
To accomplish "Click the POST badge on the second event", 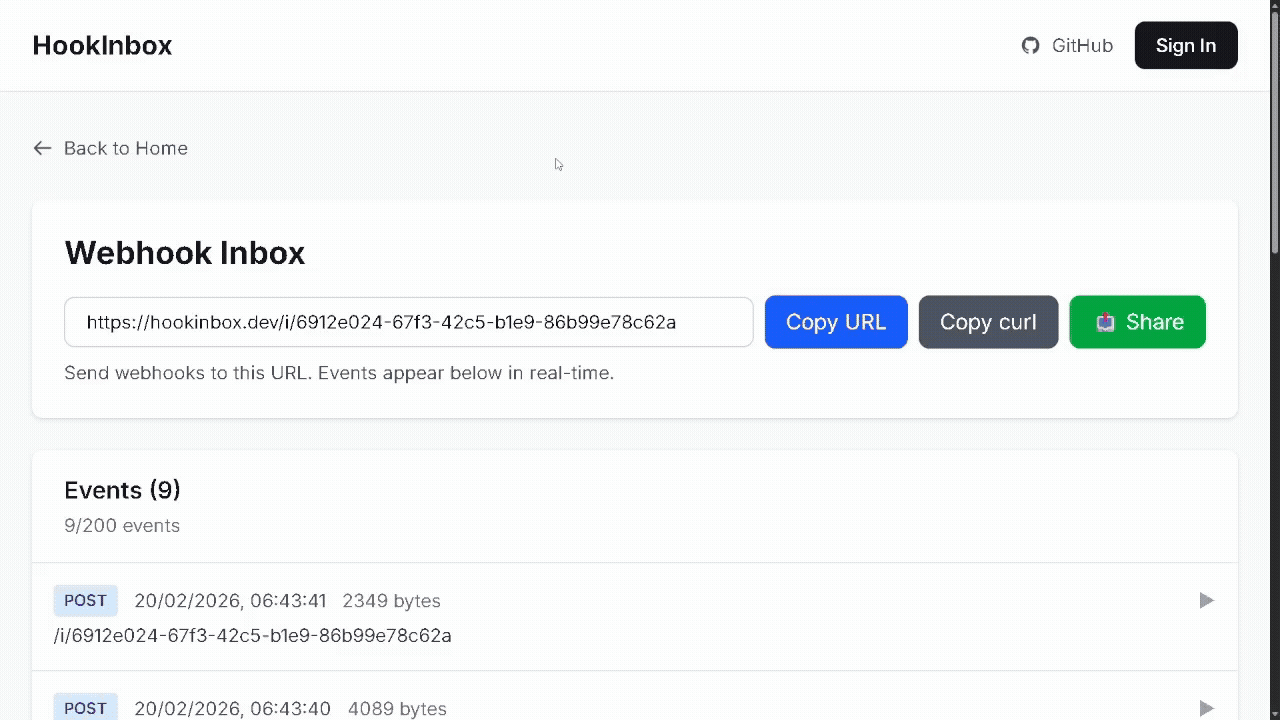I will [85, 707].
